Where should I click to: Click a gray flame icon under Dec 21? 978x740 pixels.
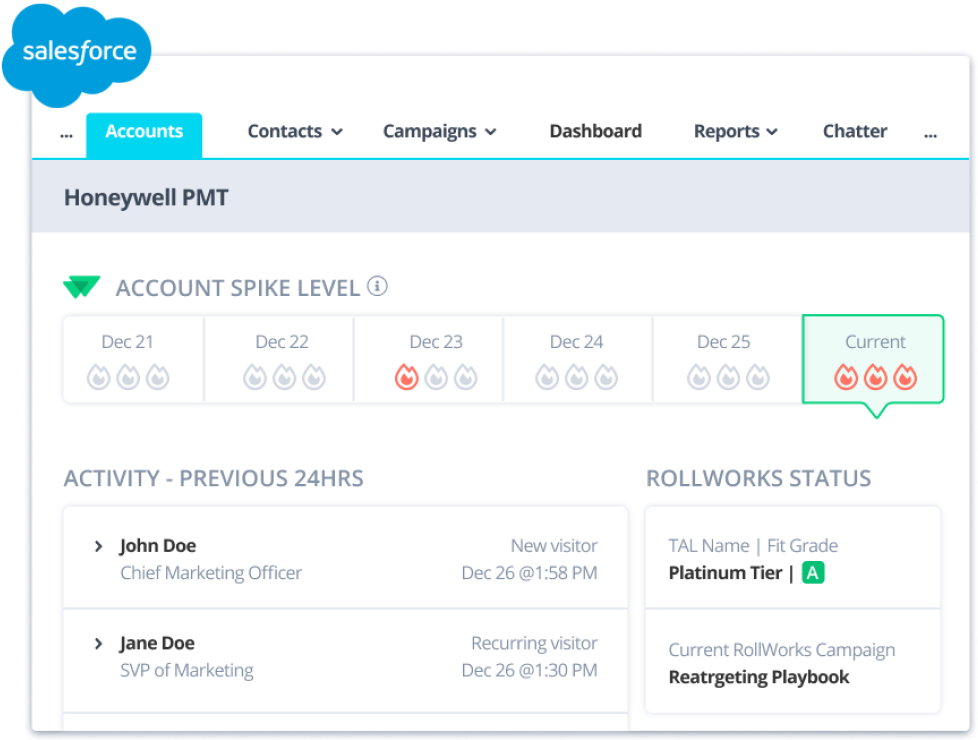[100, 377]
